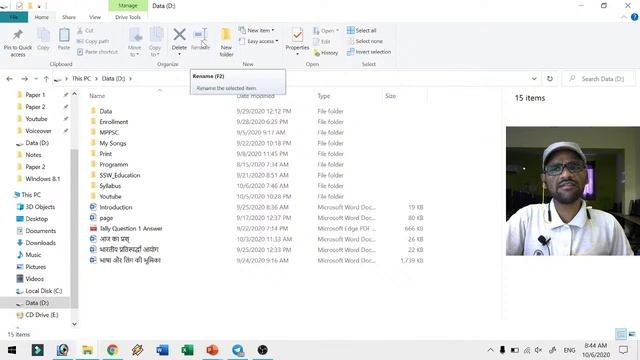This screenshot has height=360, width=640.
Task: Open the New item dropdown
Action: pyautogui.click(x=257, y=31)
